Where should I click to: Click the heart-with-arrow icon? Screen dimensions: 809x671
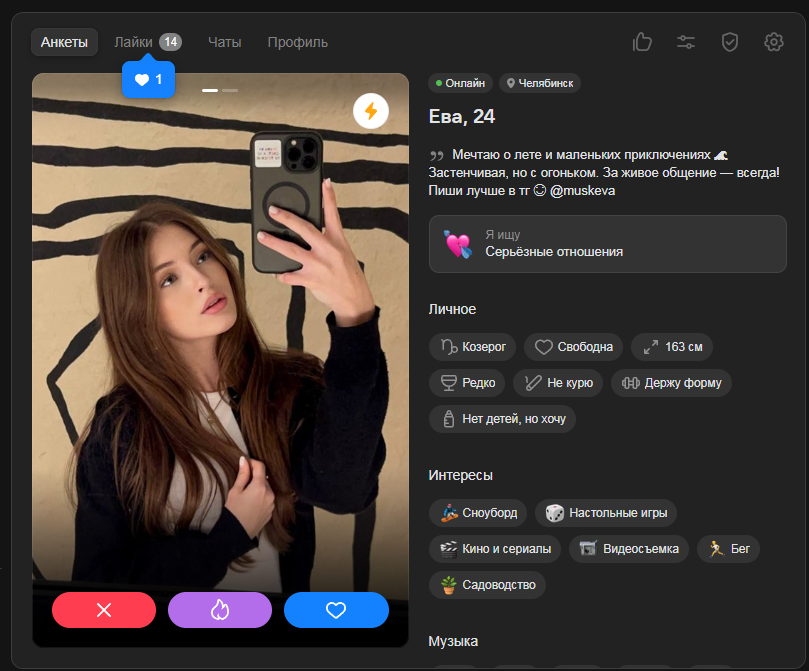click(x=458, y=244)
